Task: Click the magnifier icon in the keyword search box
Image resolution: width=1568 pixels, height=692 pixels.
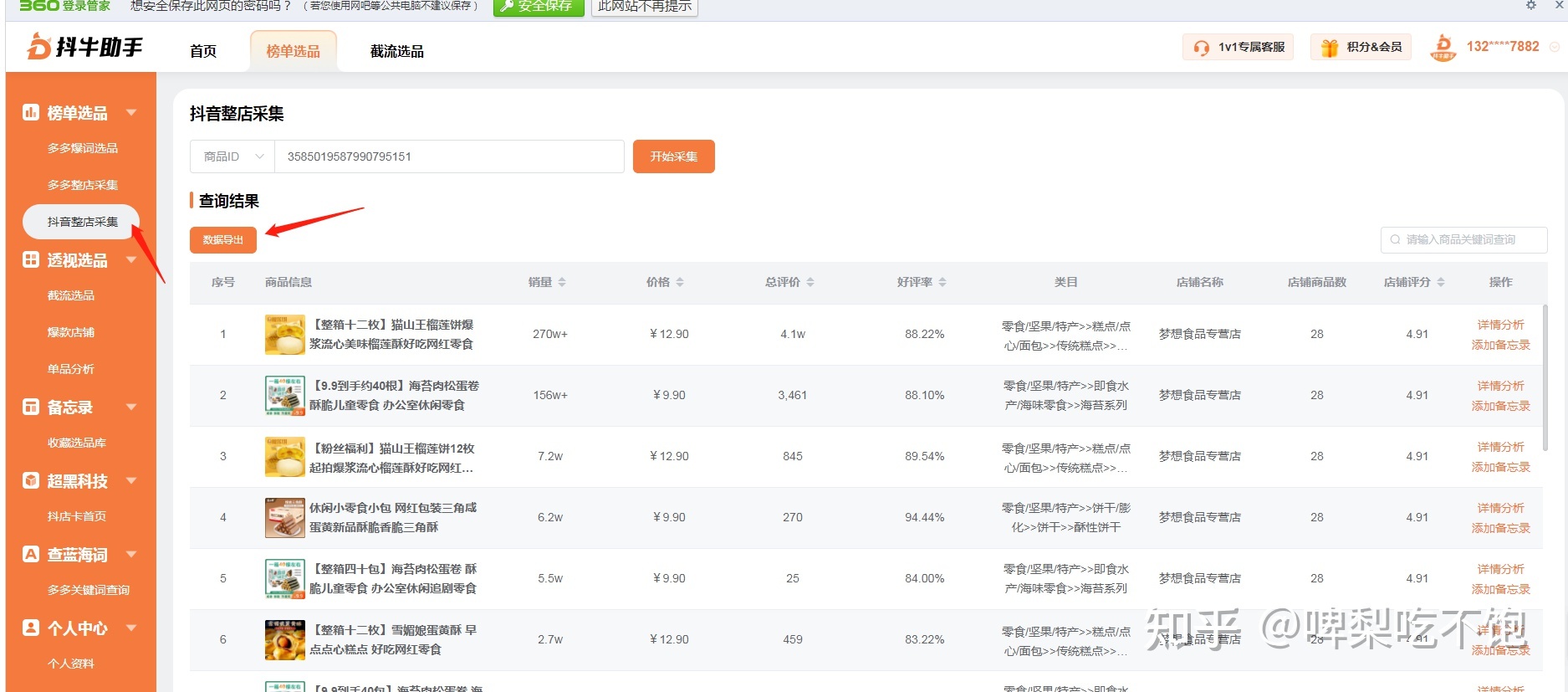Action: 1395,239
